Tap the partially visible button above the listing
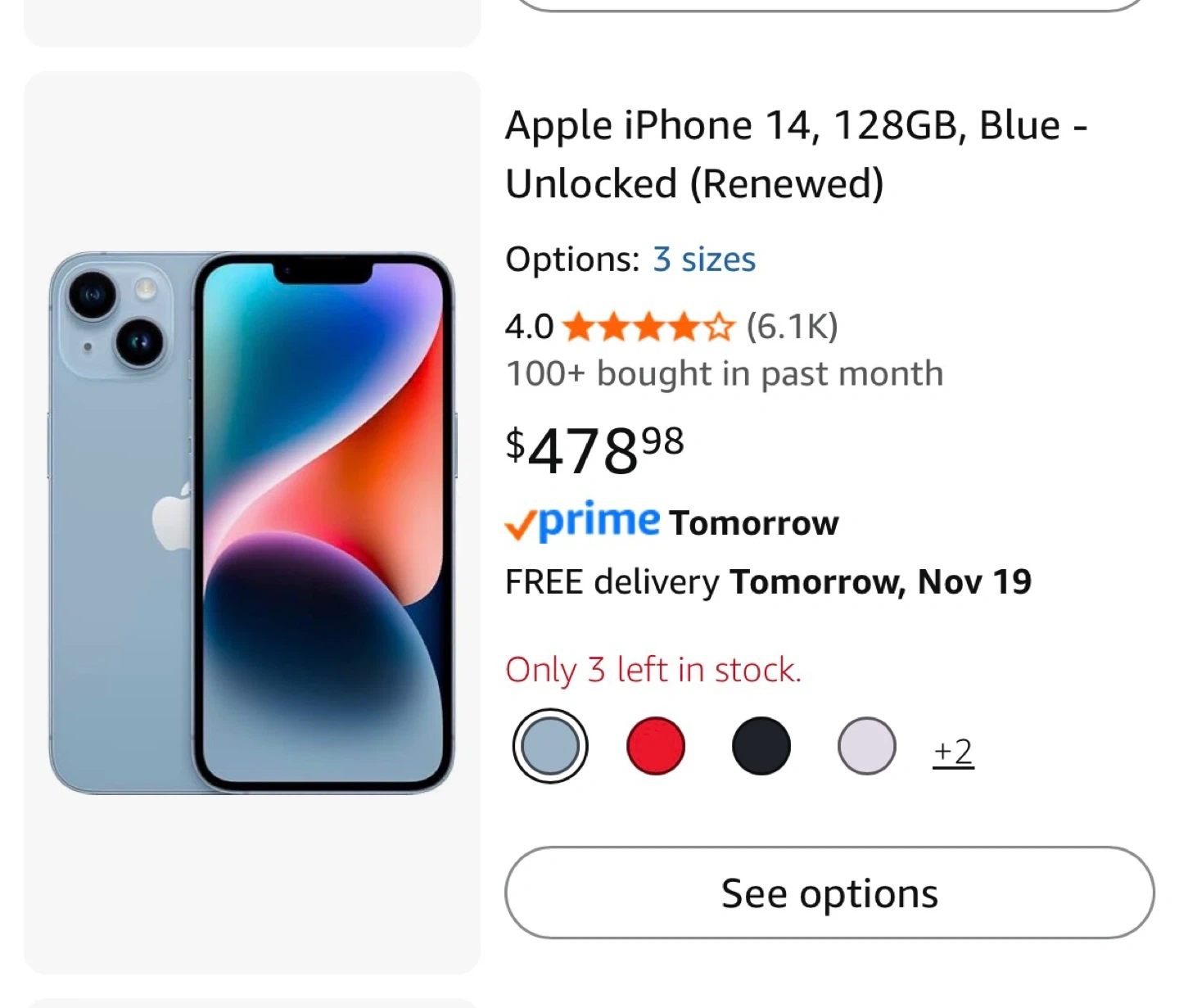 tap(829, 5)
